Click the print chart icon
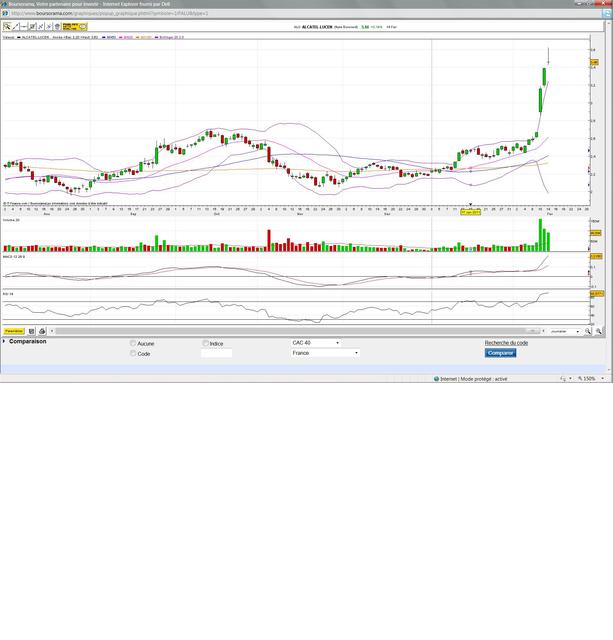Screen dimensions: 613x640 point(42,331)
